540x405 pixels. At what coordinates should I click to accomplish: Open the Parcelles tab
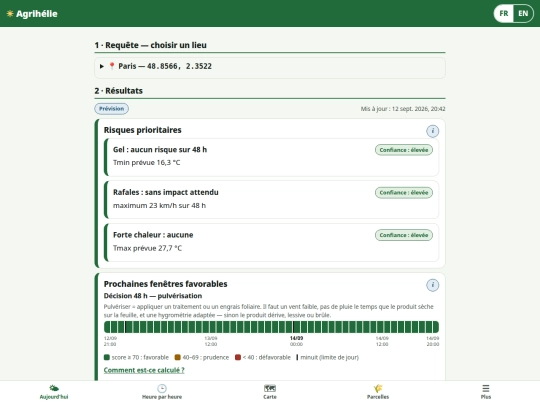coord(378,392)
